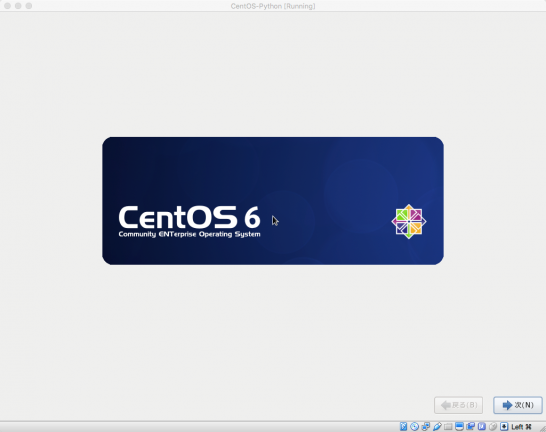
Task: Click the Left ⌘ host key indicator
Action: click(521, 427)
